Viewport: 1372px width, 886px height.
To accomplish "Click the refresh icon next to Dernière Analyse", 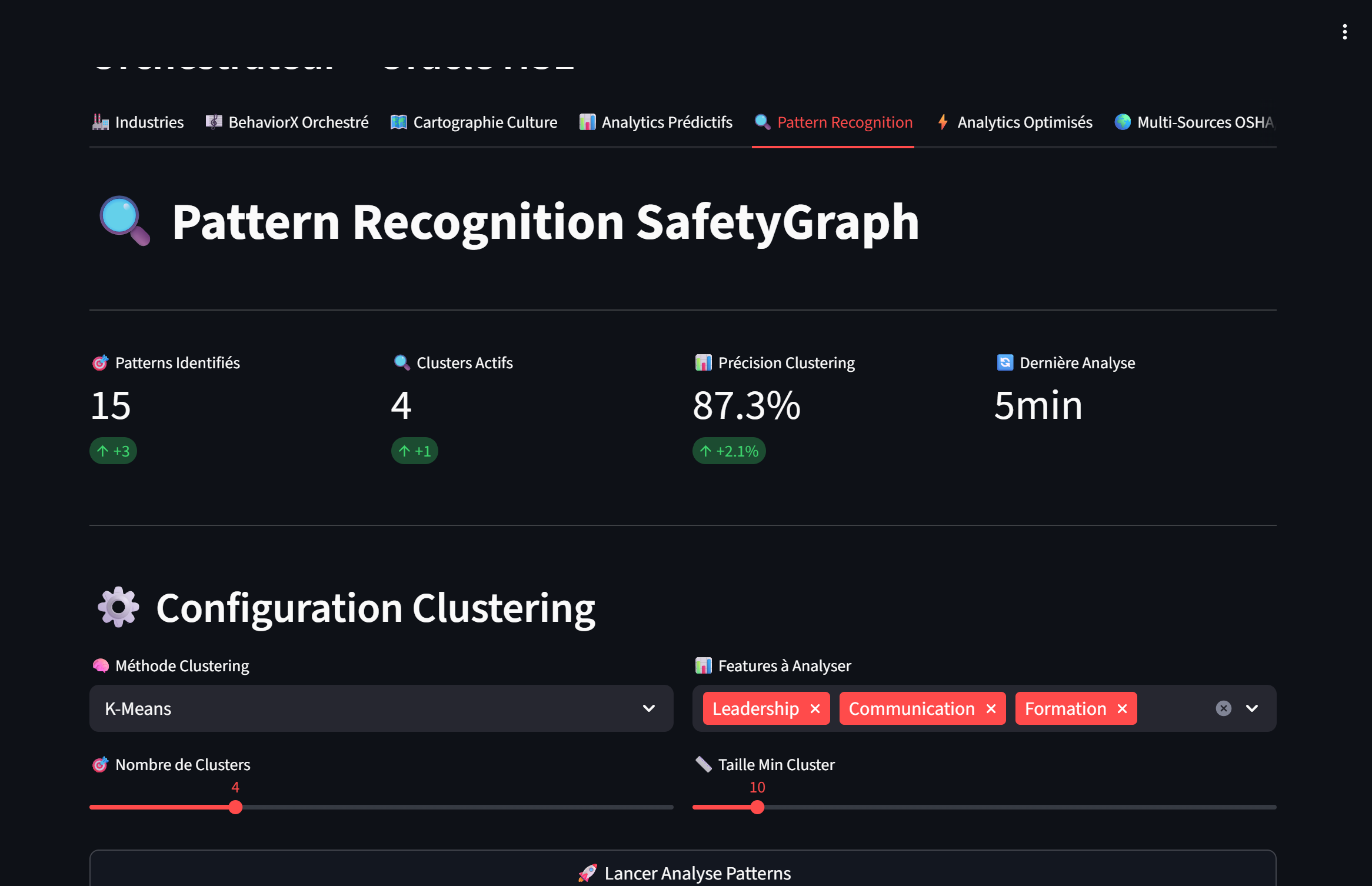I will point(1005,362).
